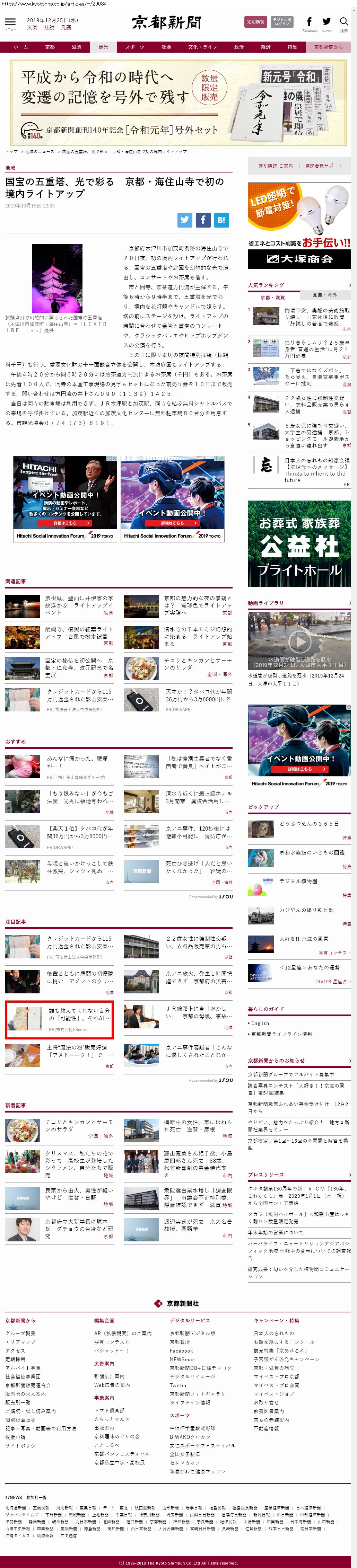Image resolution: width=357 pixels, height=1568 pixels.
Task: Click the 定期購読 button
Action: (x=255, y=22)
